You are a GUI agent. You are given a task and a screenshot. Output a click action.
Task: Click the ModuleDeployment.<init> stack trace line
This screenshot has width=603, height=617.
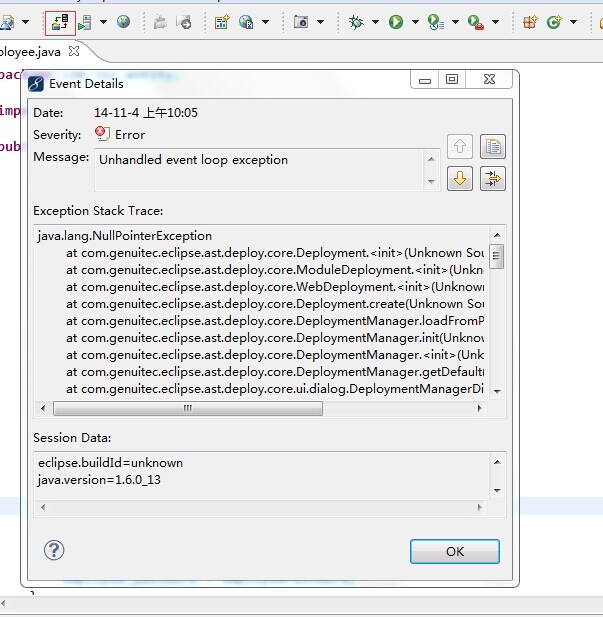click(x=275, y=270)
